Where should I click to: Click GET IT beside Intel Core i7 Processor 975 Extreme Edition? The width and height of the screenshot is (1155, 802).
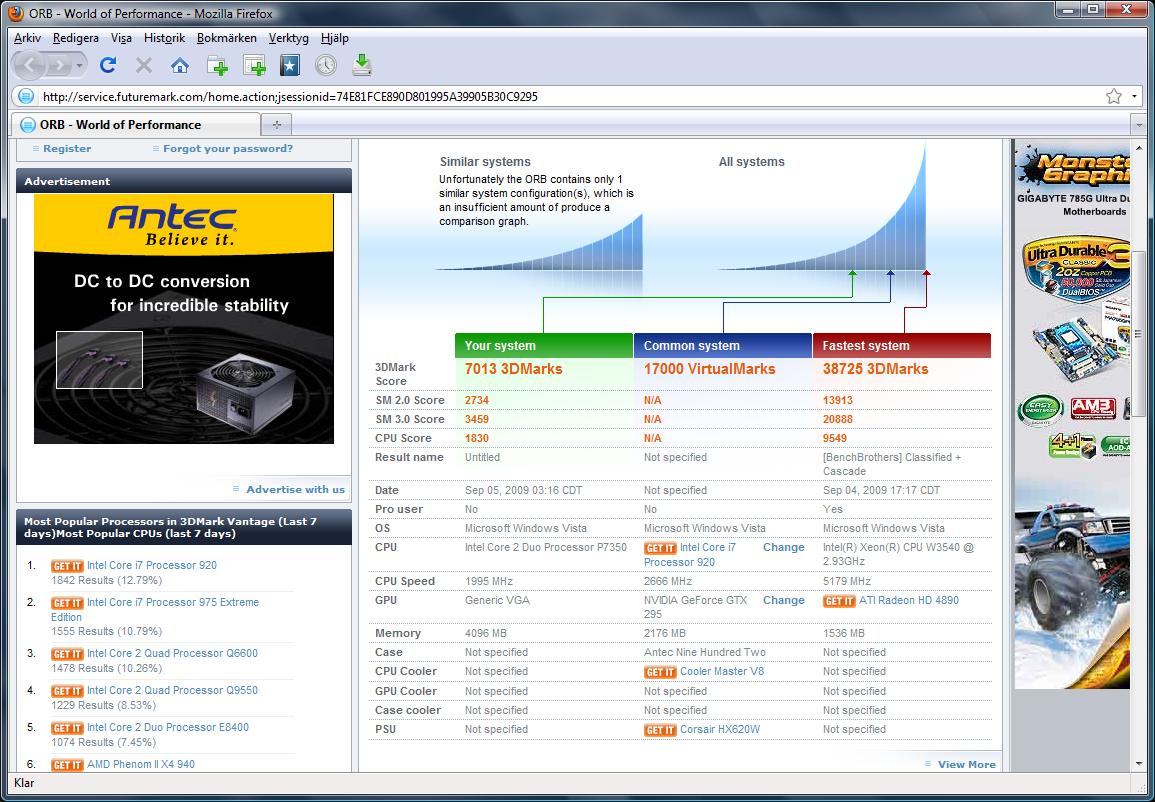[x=67, y=603]
